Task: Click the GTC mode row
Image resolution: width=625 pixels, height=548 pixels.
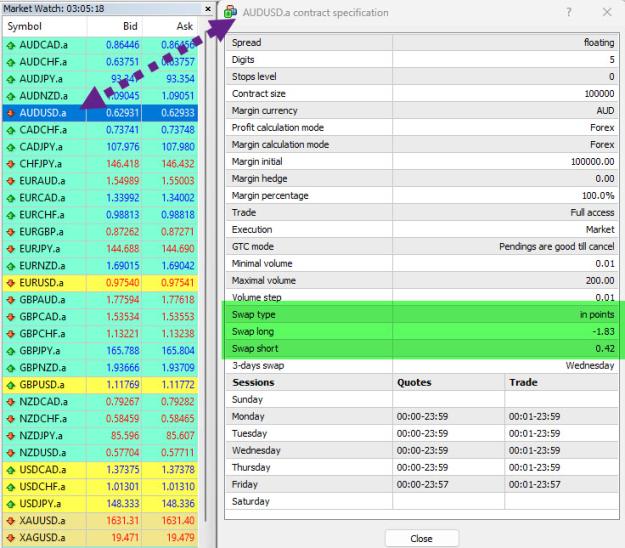Action: point(422,246)
